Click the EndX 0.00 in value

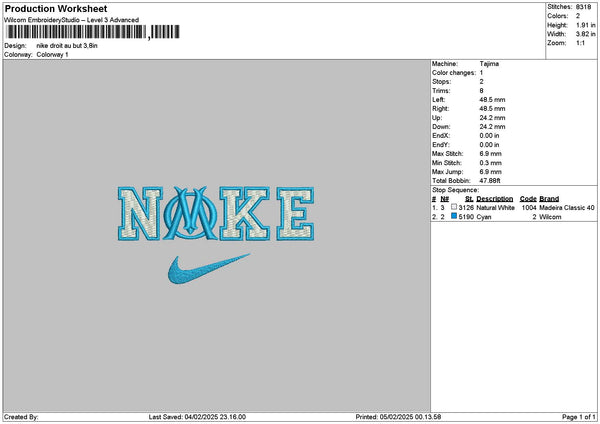click(489, 136)
